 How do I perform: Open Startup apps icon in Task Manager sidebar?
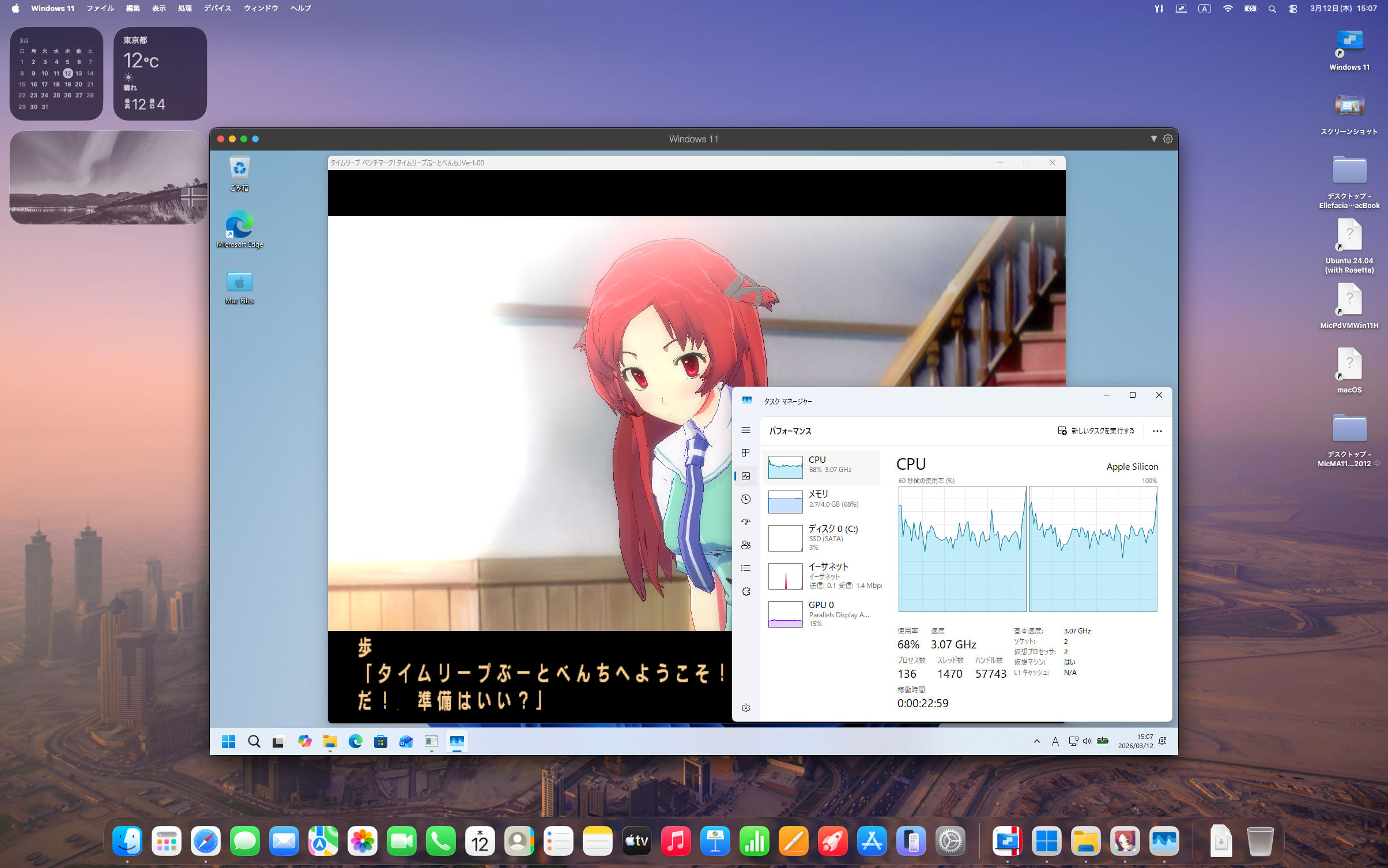(x=746, y=522)
